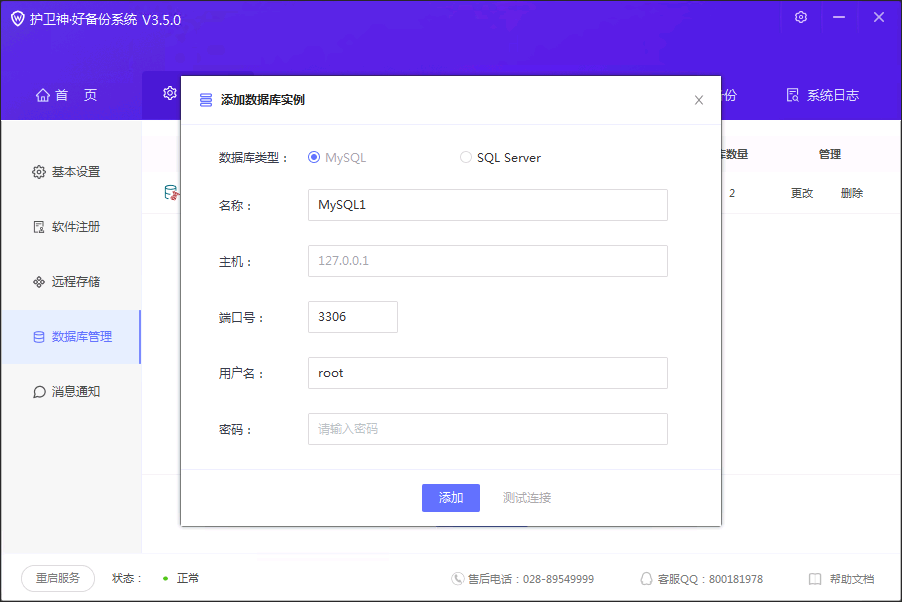
Task: Click the 删除 link in the table row
Action: [x=851, y=193]
